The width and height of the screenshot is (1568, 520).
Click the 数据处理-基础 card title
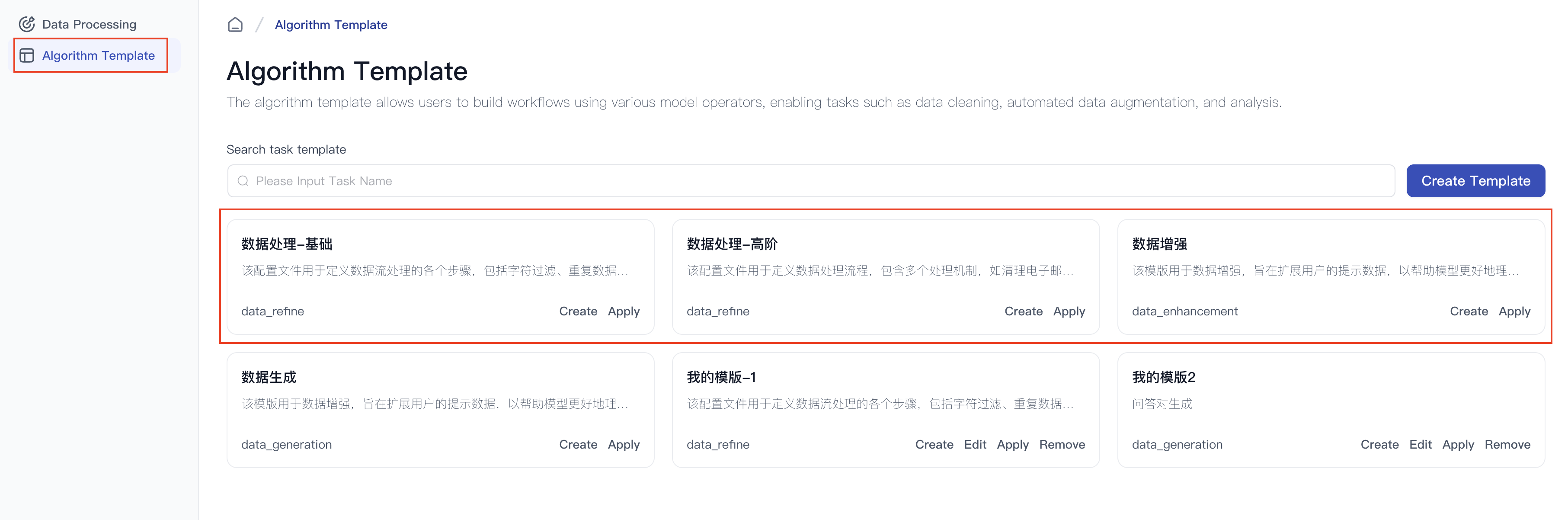pos(287,244)
